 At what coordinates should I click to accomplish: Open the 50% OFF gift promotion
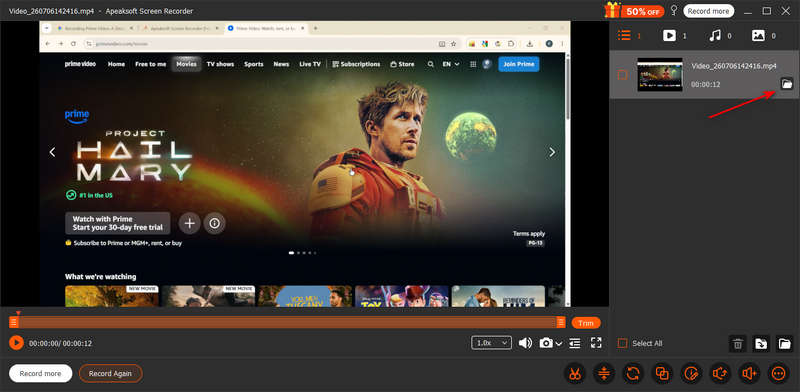634,10
